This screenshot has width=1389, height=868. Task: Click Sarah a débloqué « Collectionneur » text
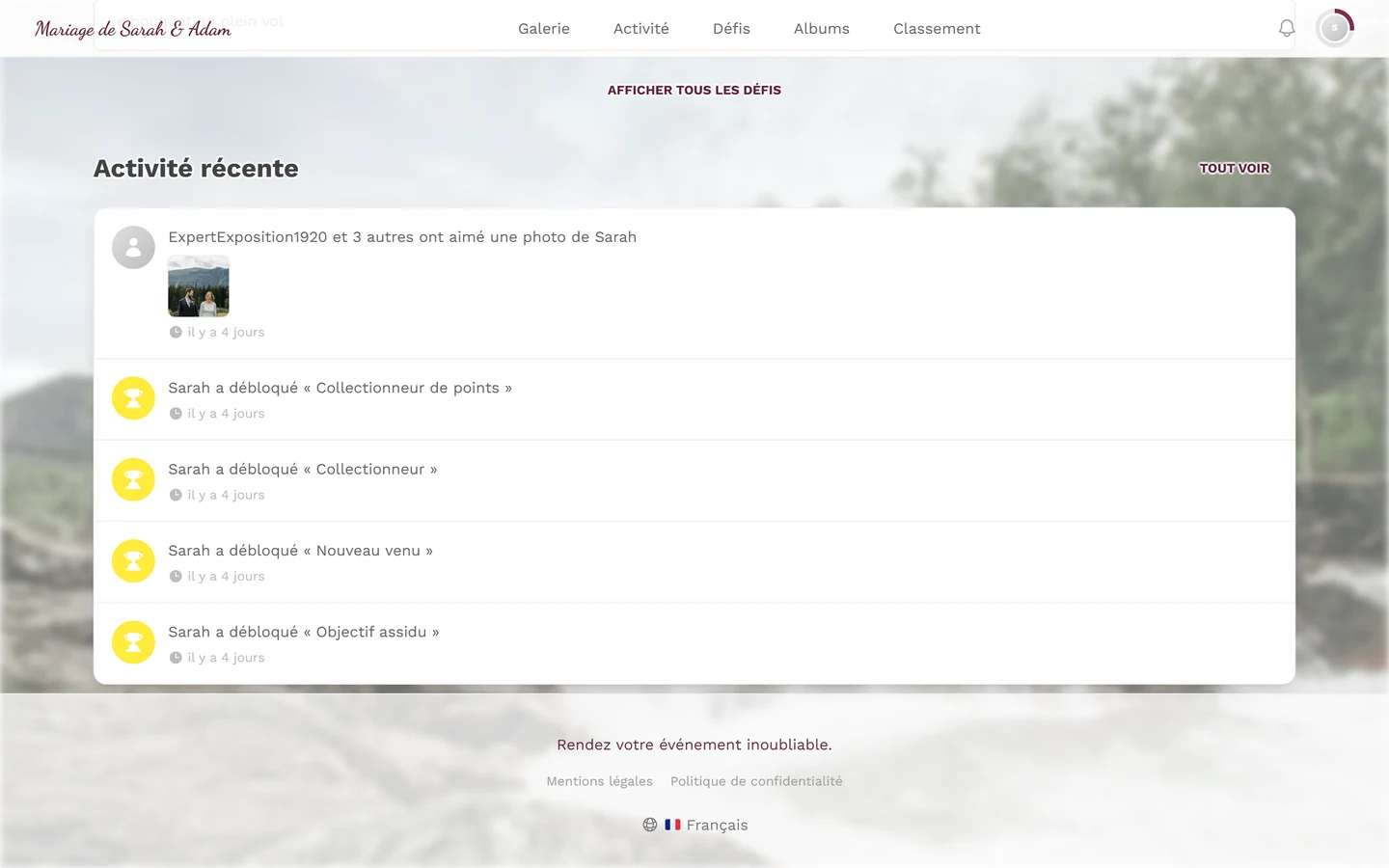303,470
